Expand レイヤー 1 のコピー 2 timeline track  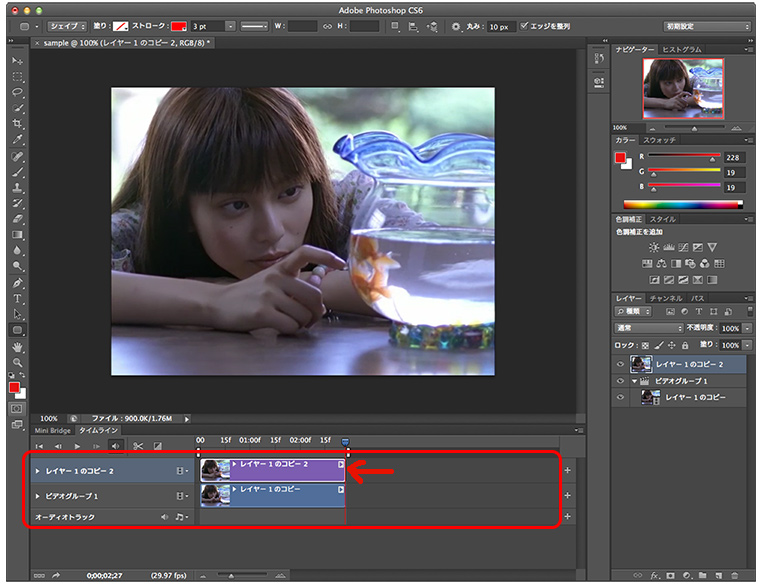(37, 471)
